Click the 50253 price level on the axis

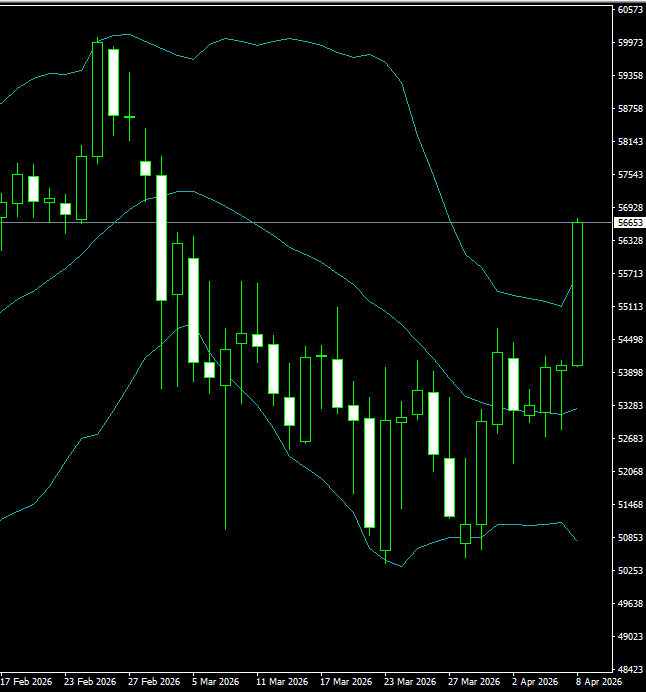[629, 571]
